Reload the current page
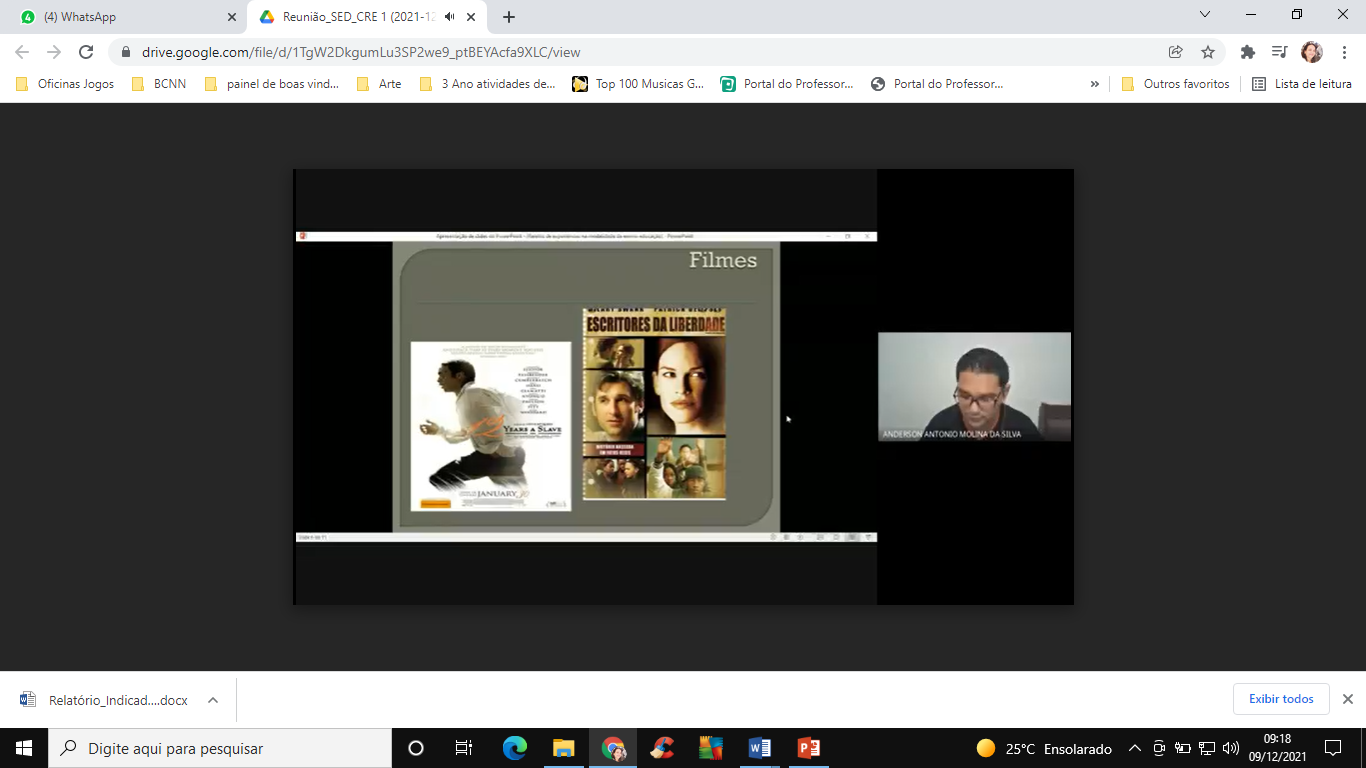The height and width of the screenshot is (768, 1366). (x=86, y=52)
